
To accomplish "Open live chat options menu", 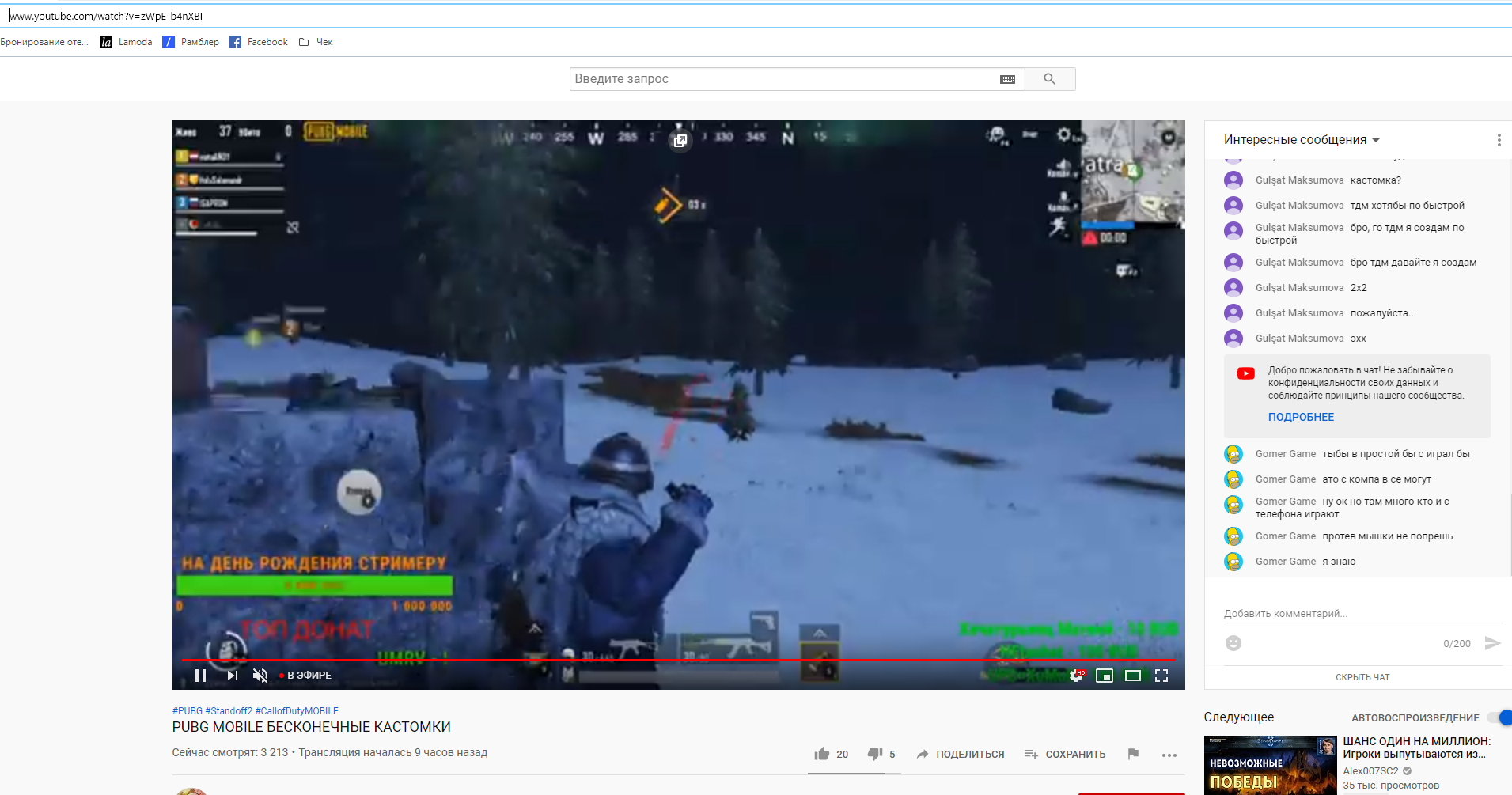I will 1499,140.
